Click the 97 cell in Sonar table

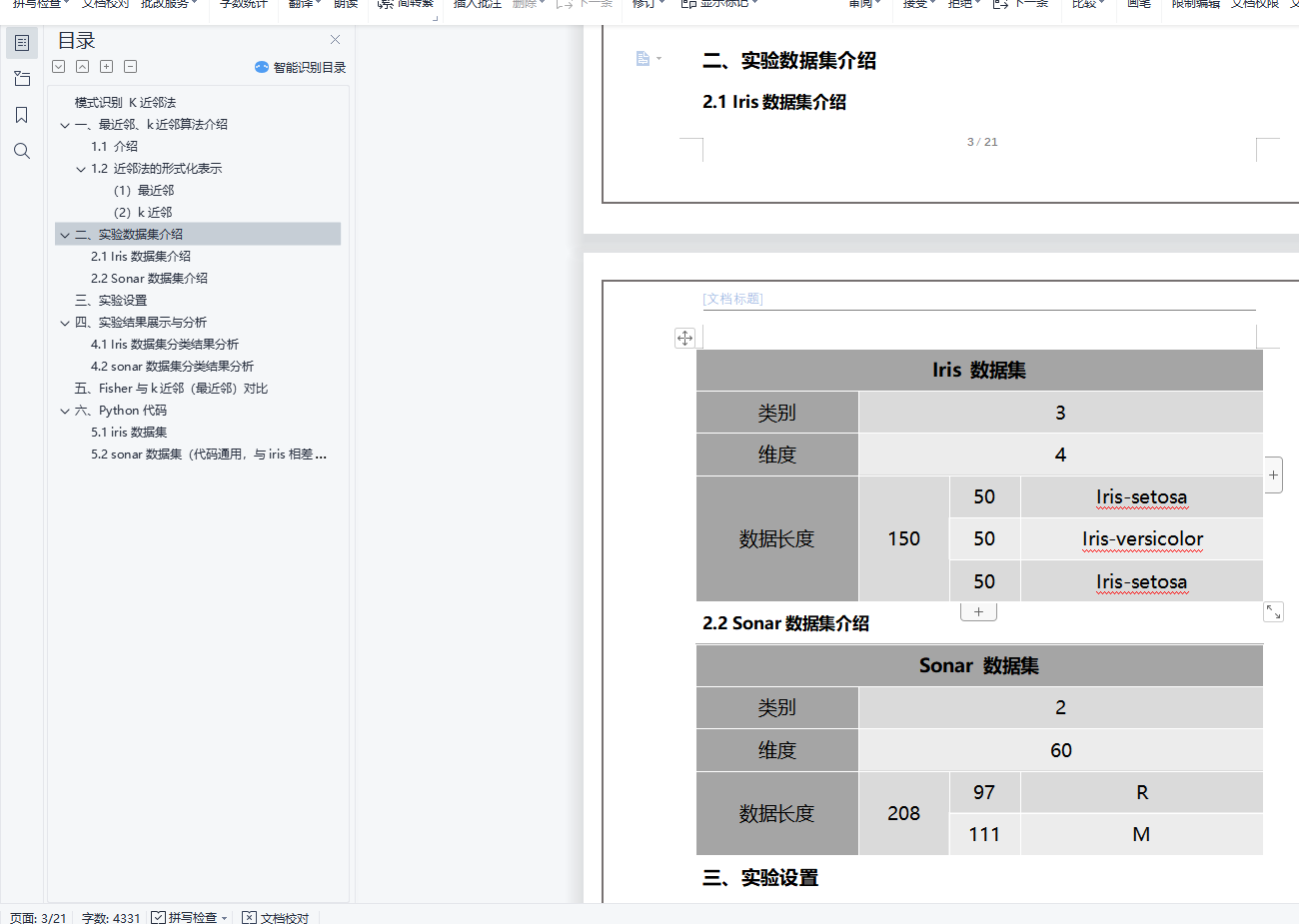tap(984, 792)
